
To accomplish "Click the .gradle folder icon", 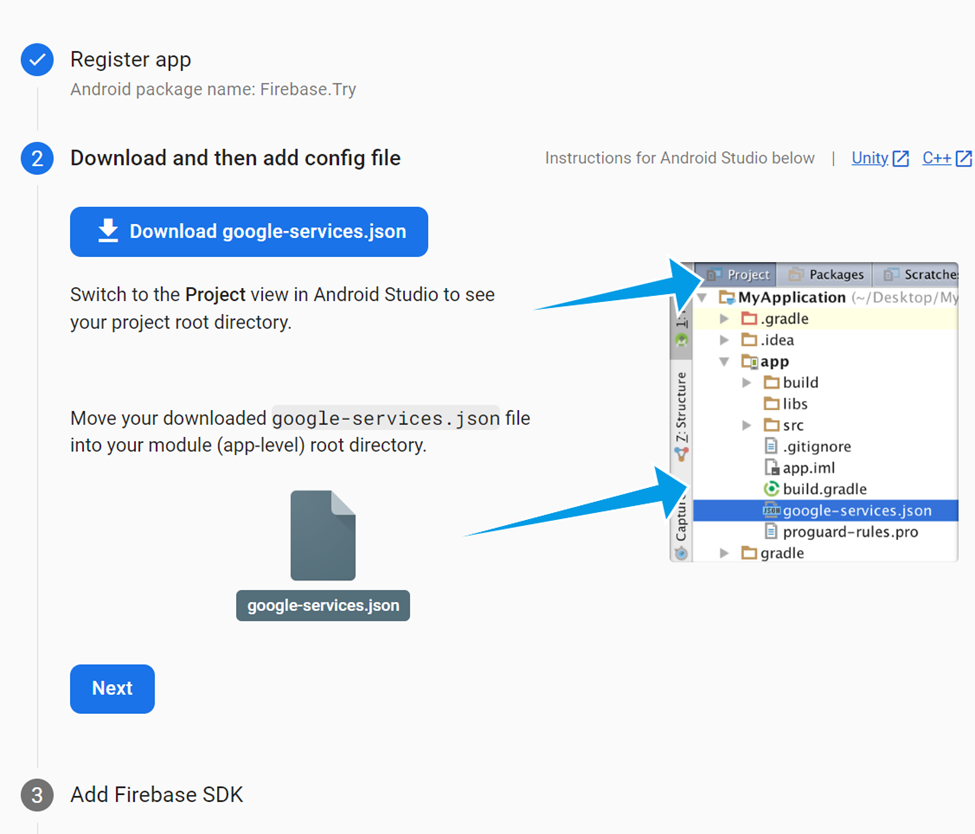I will [749, 318].
